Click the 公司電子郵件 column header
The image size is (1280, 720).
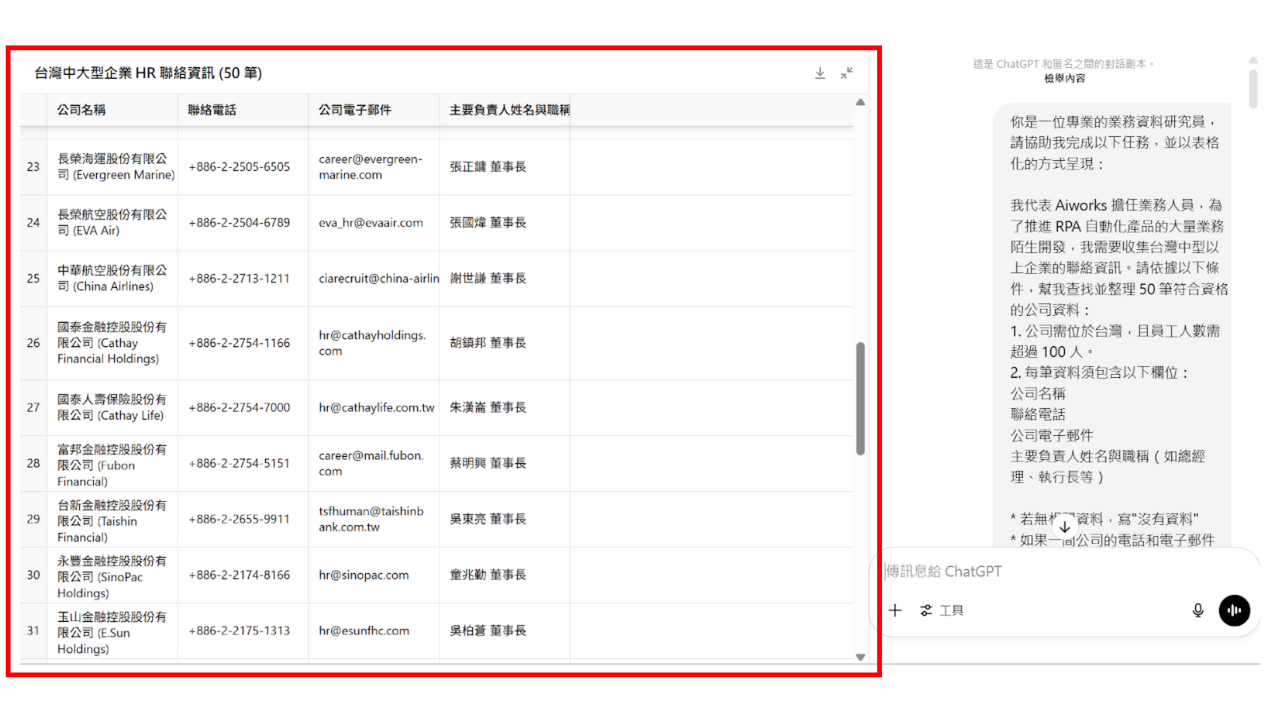tap(374, 110)
